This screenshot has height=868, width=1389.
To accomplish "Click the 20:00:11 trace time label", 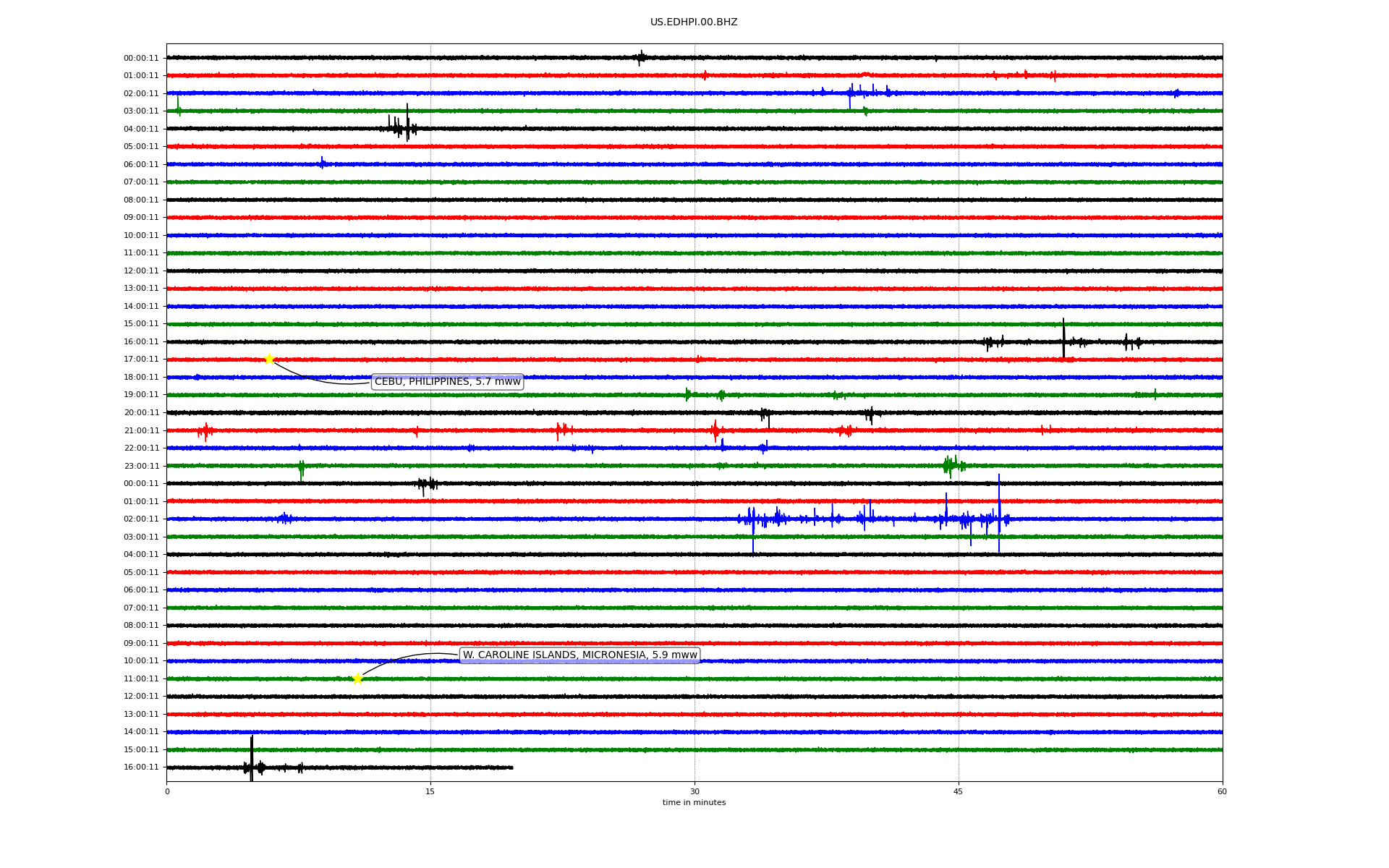I will coord(141,413).
